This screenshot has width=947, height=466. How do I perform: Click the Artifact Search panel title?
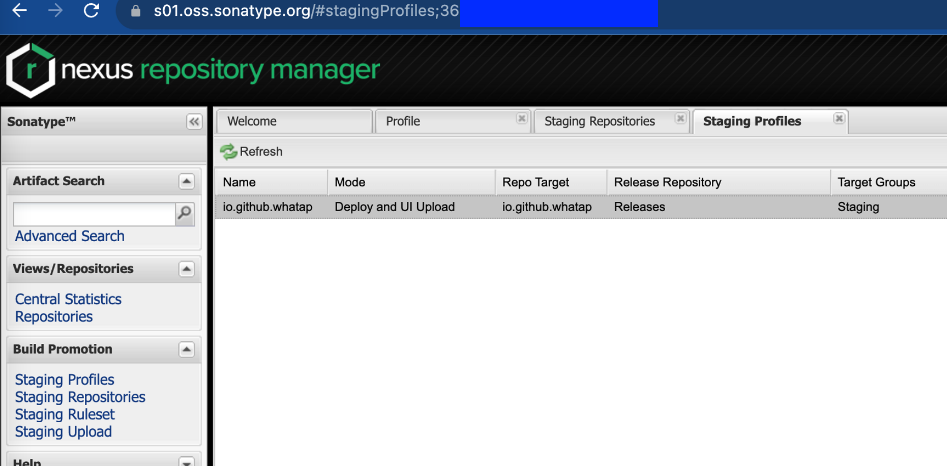point(59,181)
